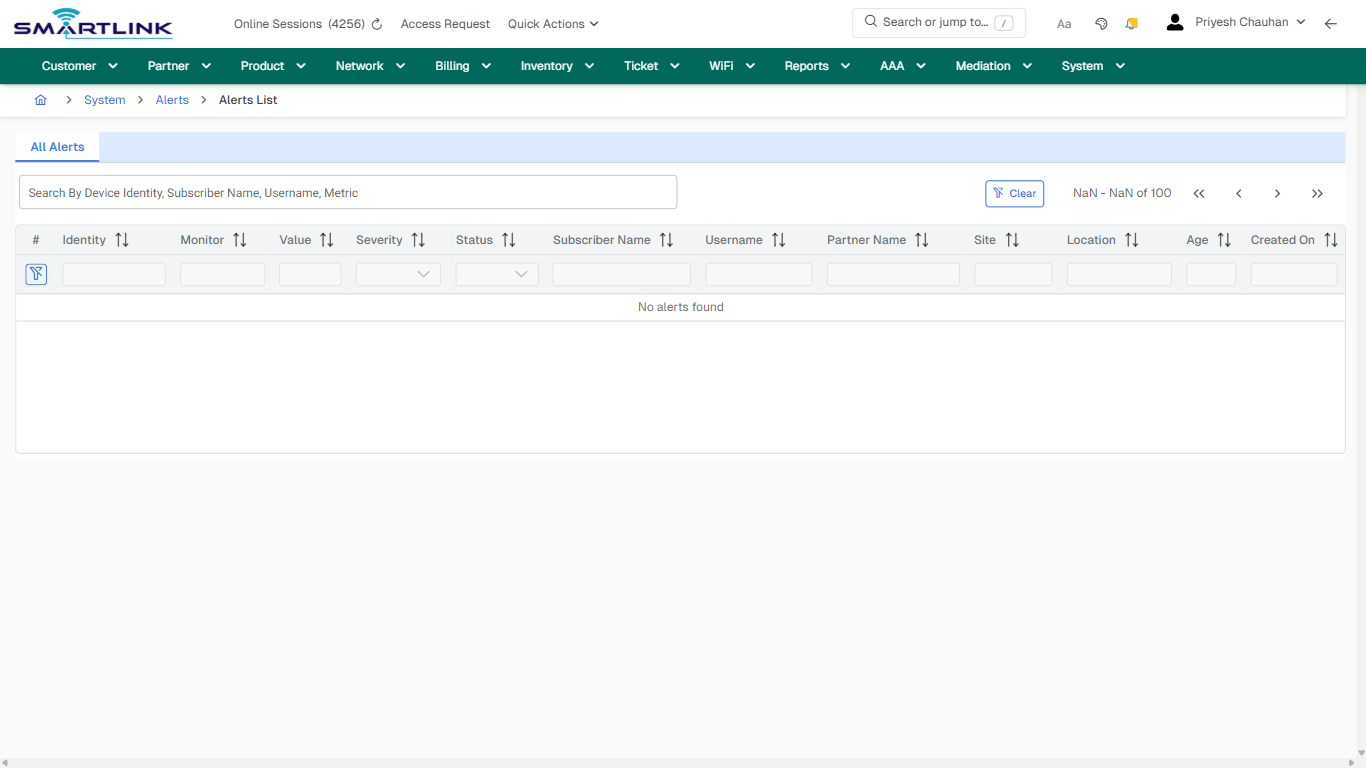
Task: Click the search bar for alerts
Action: point(348,192)
